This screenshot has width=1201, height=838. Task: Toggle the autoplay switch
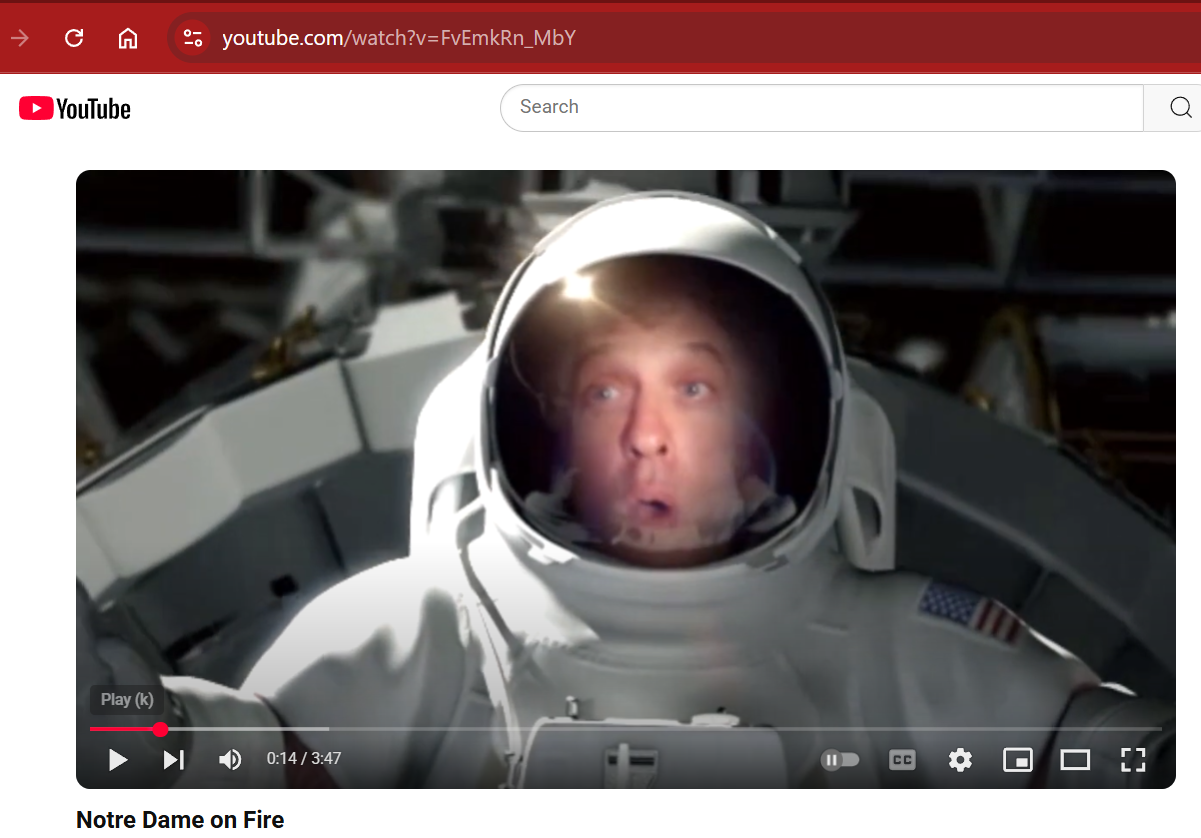click(840, 760)
